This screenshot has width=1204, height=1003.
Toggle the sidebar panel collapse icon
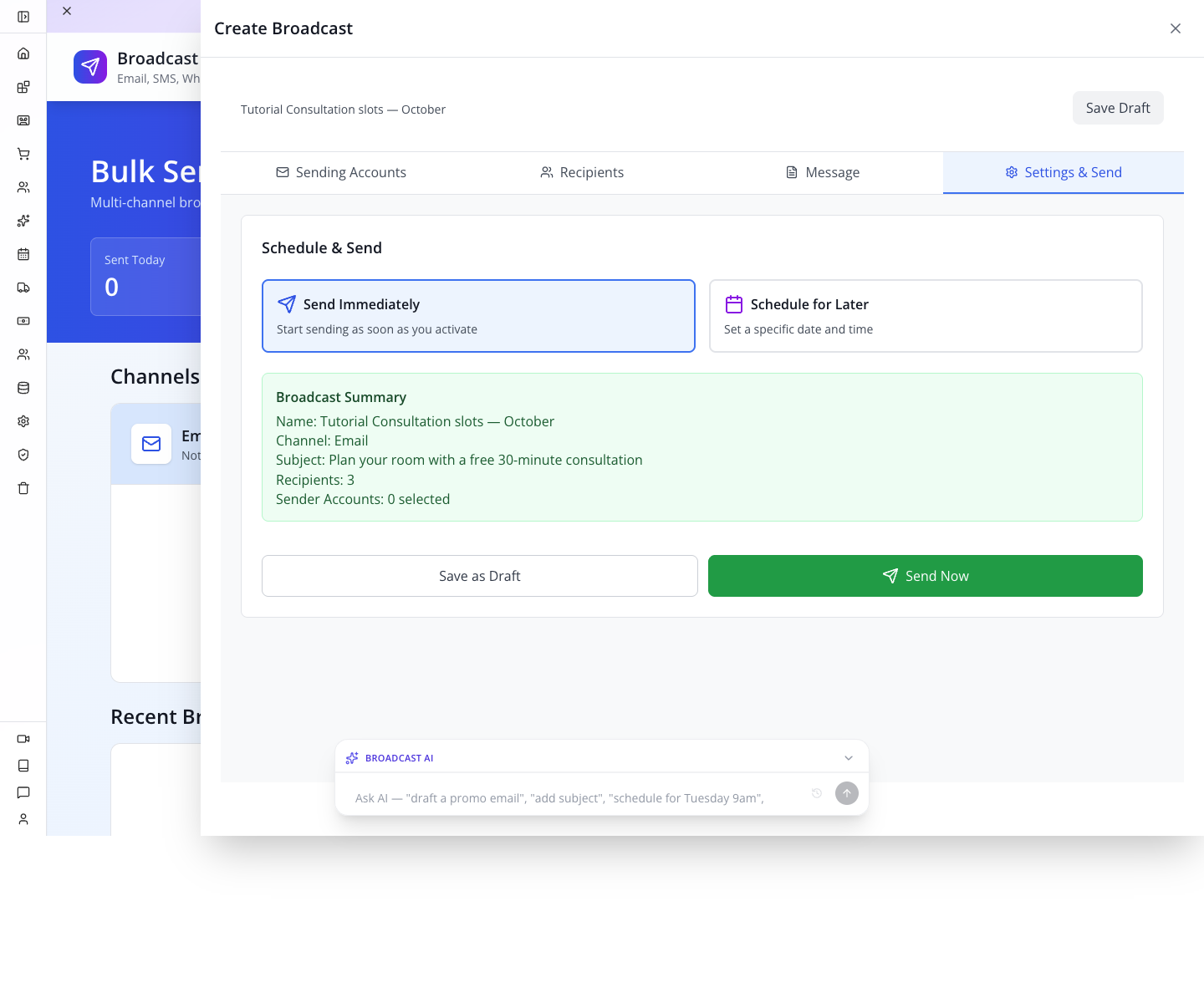tap(23, 17)
